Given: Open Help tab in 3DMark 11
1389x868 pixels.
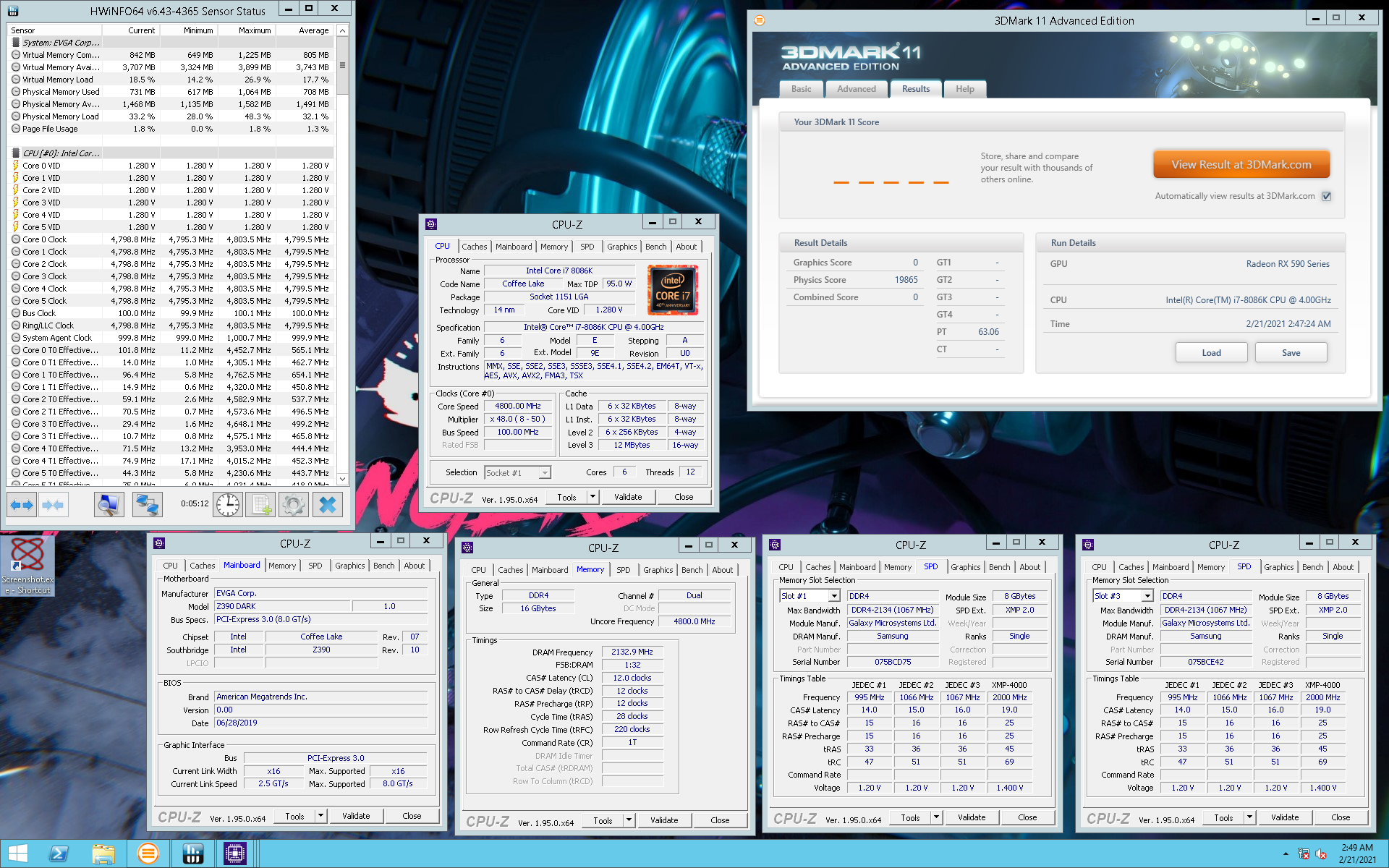Looking at the screenshot, I should click(x=965, y=89).
